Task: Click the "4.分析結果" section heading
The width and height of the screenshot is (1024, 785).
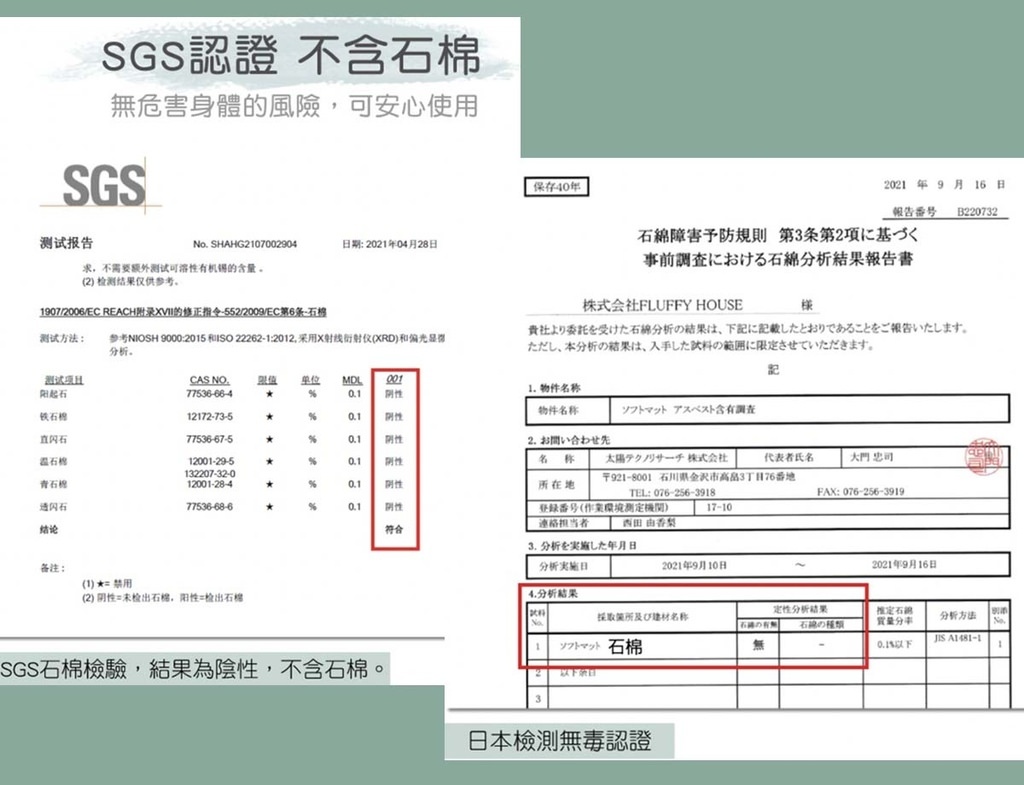Action: coord(552,594)
